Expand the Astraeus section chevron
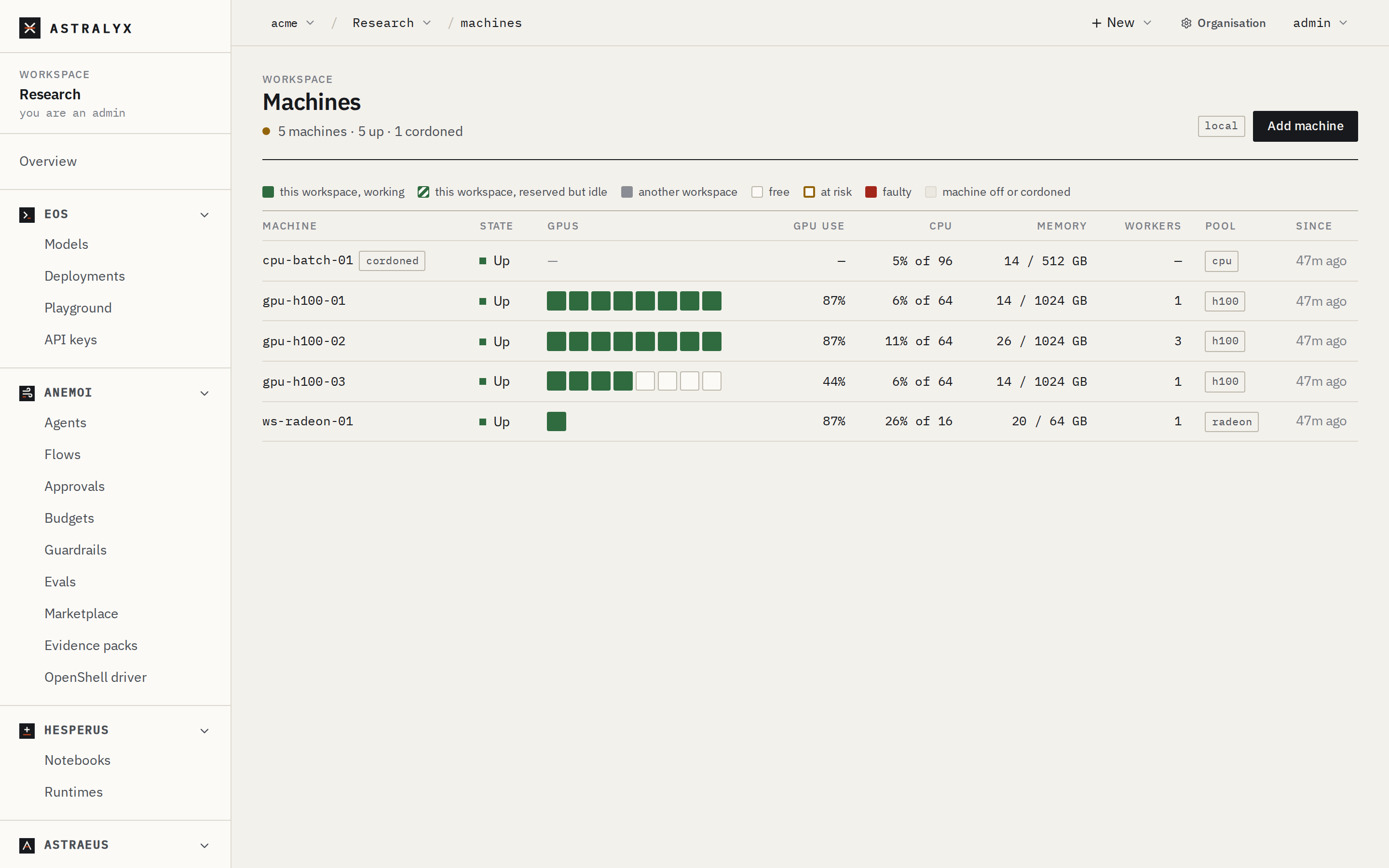Screen dimensions: 1389x868 pyautogui.click(x=204, y=846)
